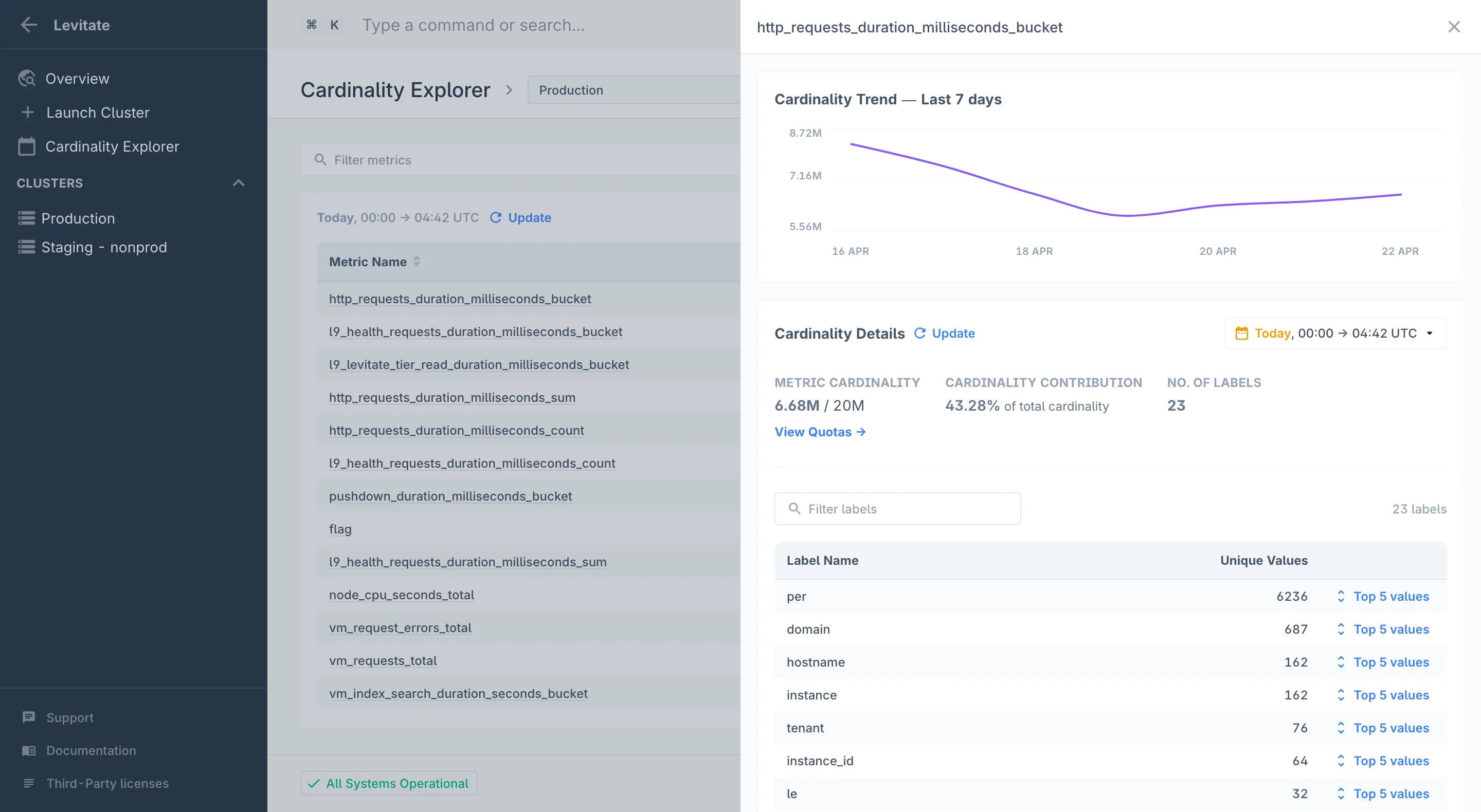
Task: Click Update next to the metrics time range
Action: tap(529, 217)
